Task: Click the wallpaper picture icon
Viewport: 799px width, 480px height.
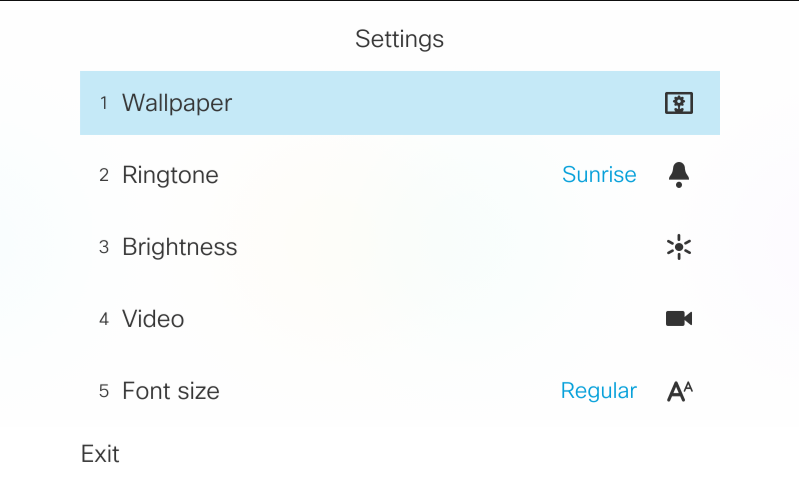Action: click(679, 103)
